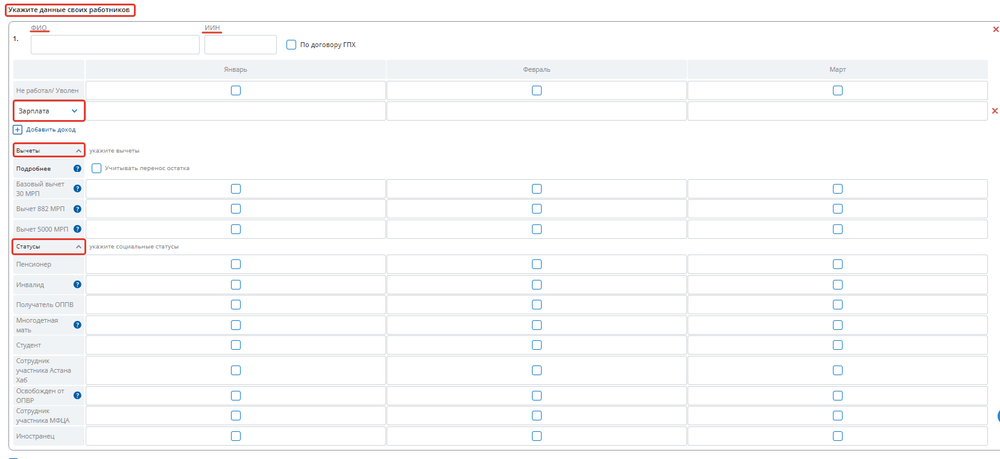Click the Февраль column header
Screen dimensions: 1000x459
click(x=537, y=69)
